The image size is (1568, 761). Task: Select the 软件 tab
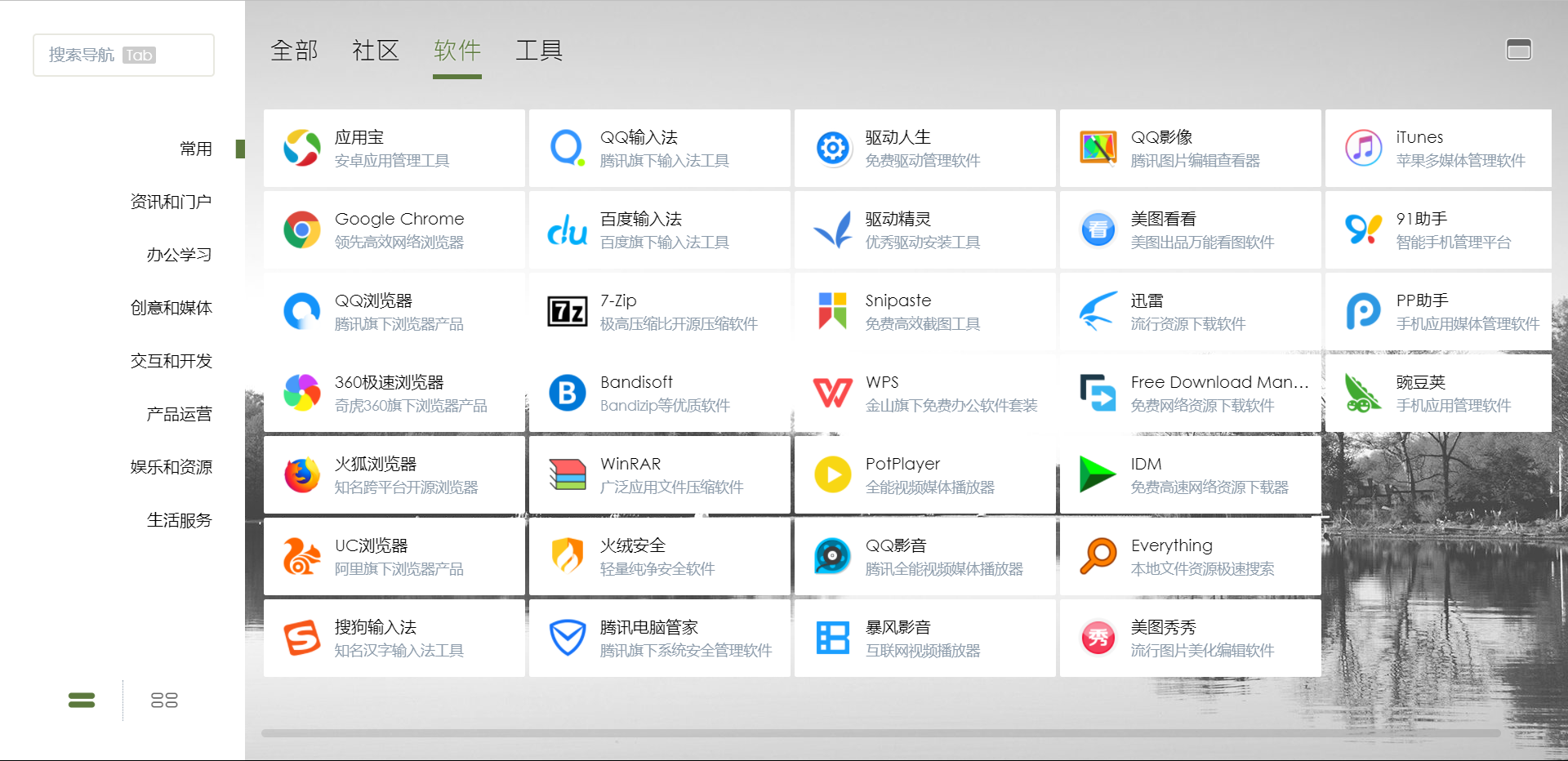(457, 51)
